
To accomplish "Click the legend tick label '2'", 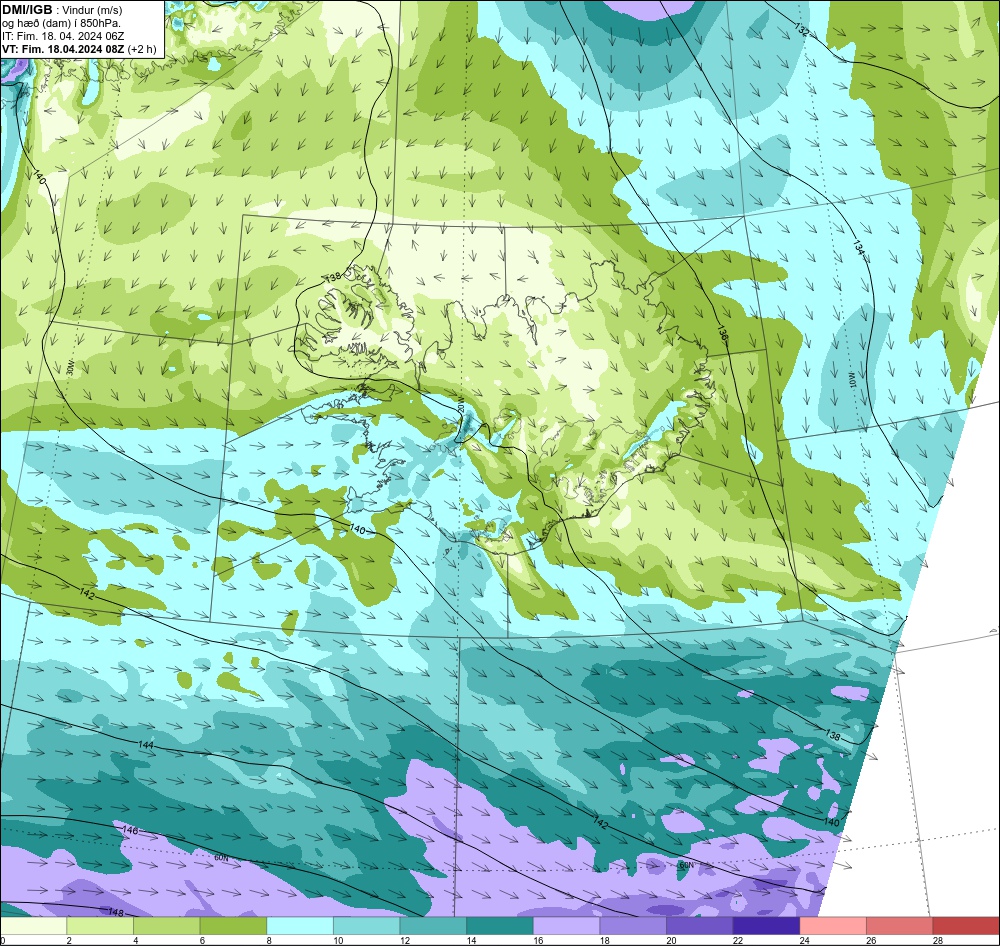I will click(x=69, y=940).
